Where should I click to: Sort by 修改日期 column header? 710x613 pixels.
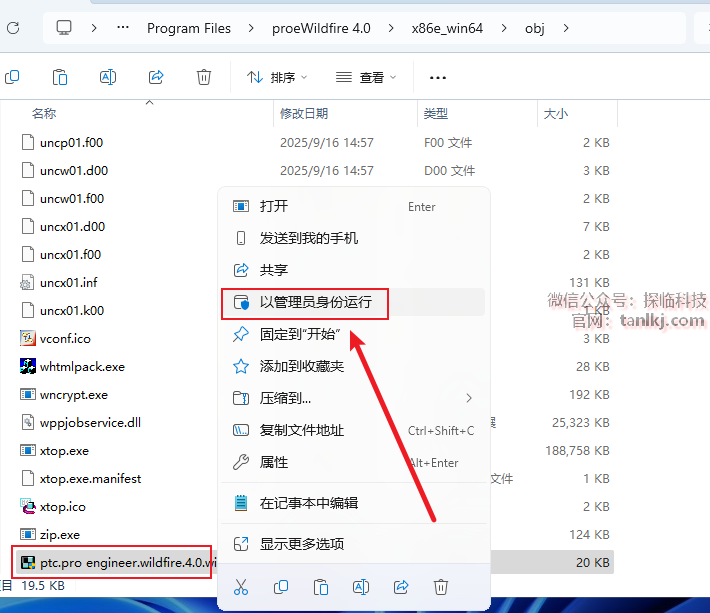[304, 113]
